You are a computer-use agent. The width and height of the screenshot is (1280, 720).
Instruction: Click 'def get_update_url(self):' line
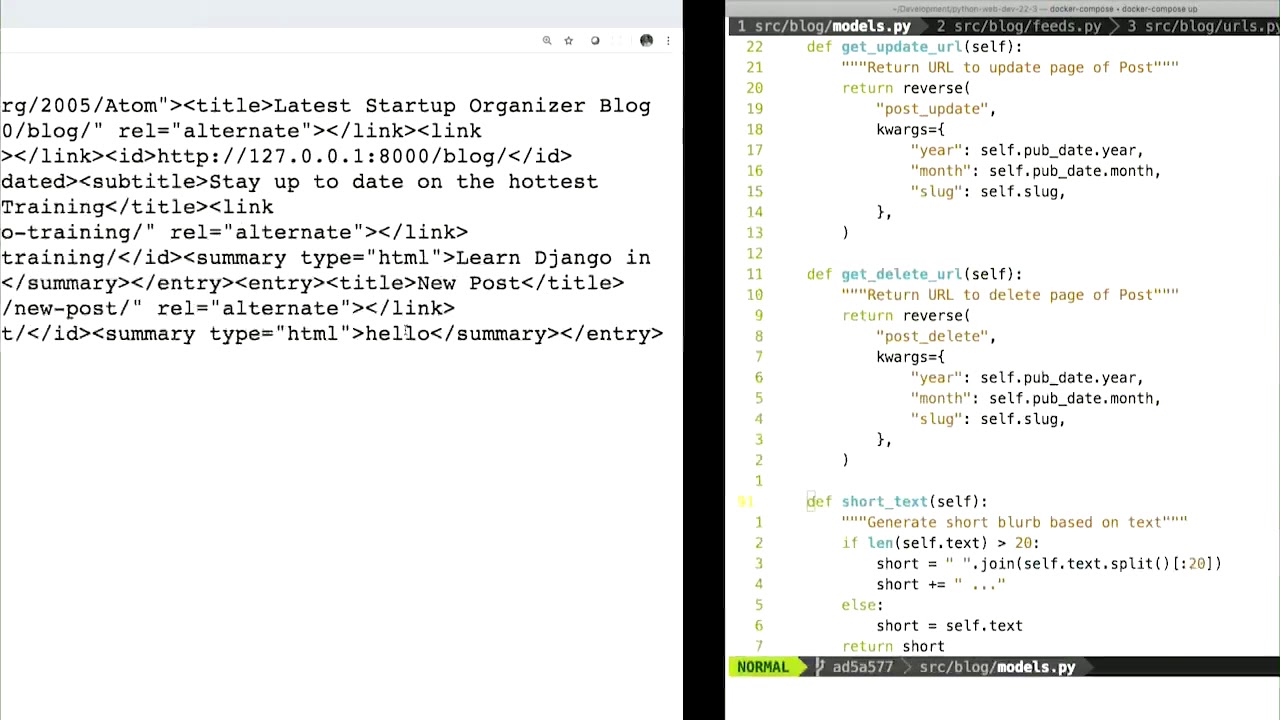[914, 47]
